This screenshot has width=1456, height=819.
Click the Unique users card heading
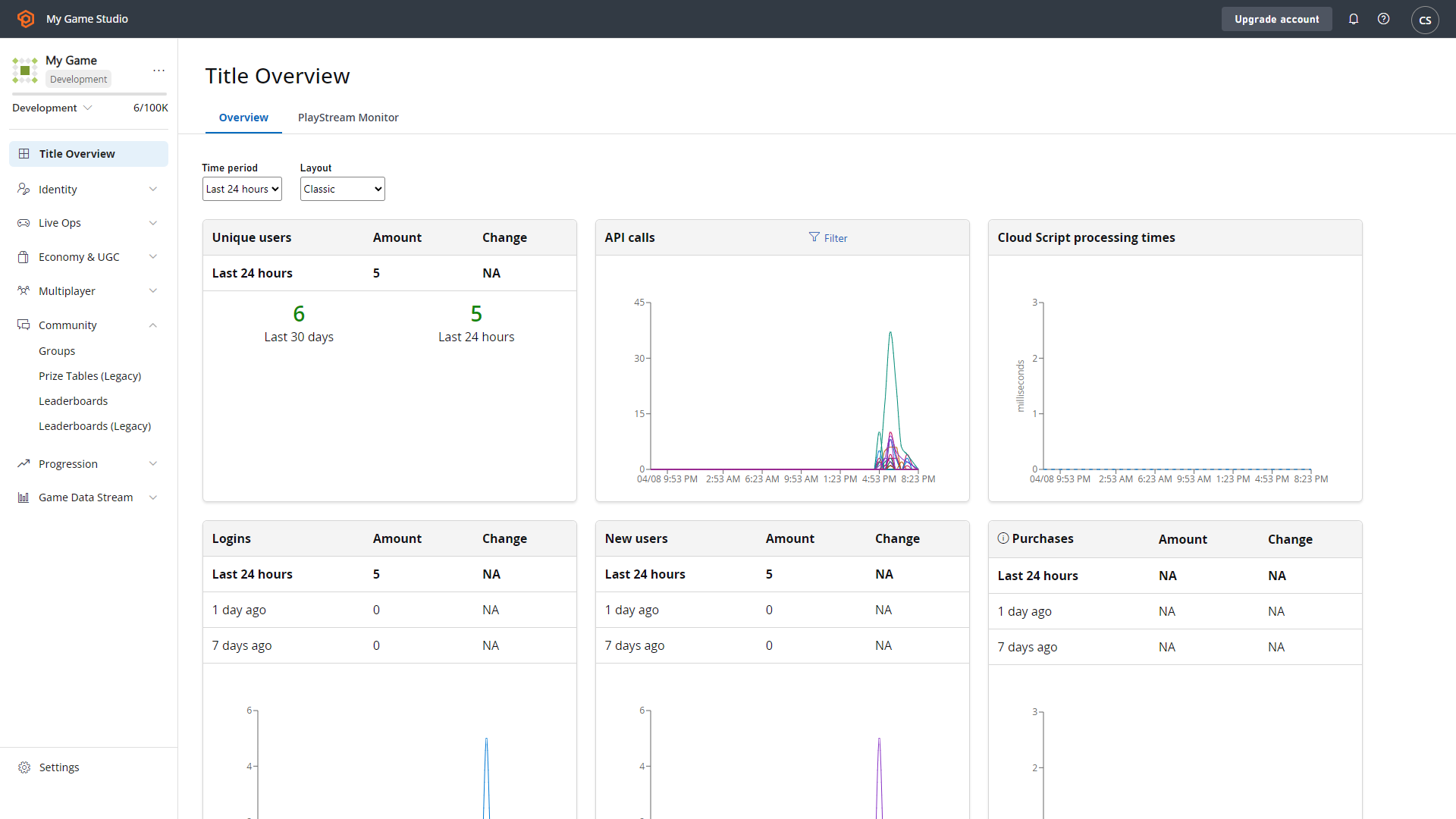[252, 237]
